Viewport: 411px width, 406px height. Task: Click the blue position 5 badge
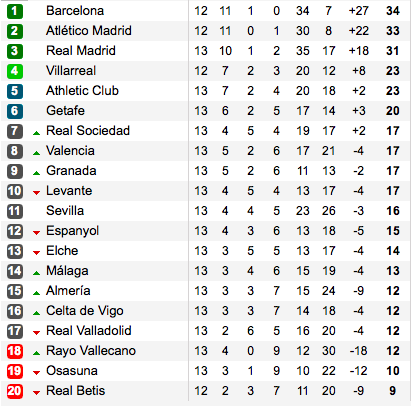tap(15, 91)
